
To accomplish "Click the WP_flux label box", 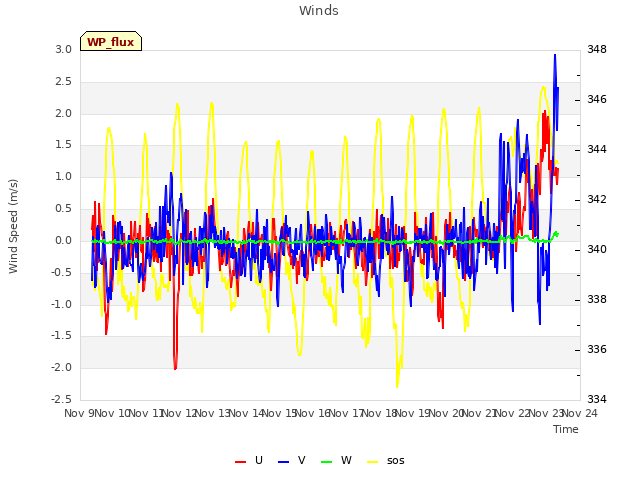I will coord(111,41).
